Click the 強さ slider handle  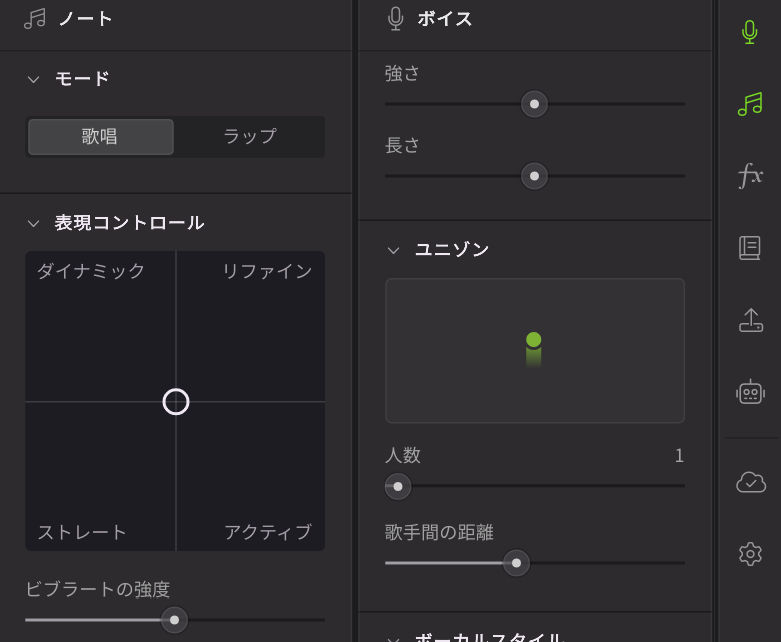tap(535, 104)
